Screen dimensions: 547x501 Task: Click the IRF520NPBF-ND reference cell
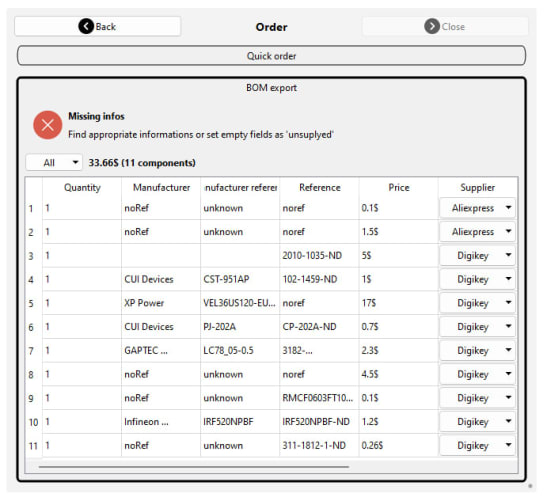click(x=320, y=422)
